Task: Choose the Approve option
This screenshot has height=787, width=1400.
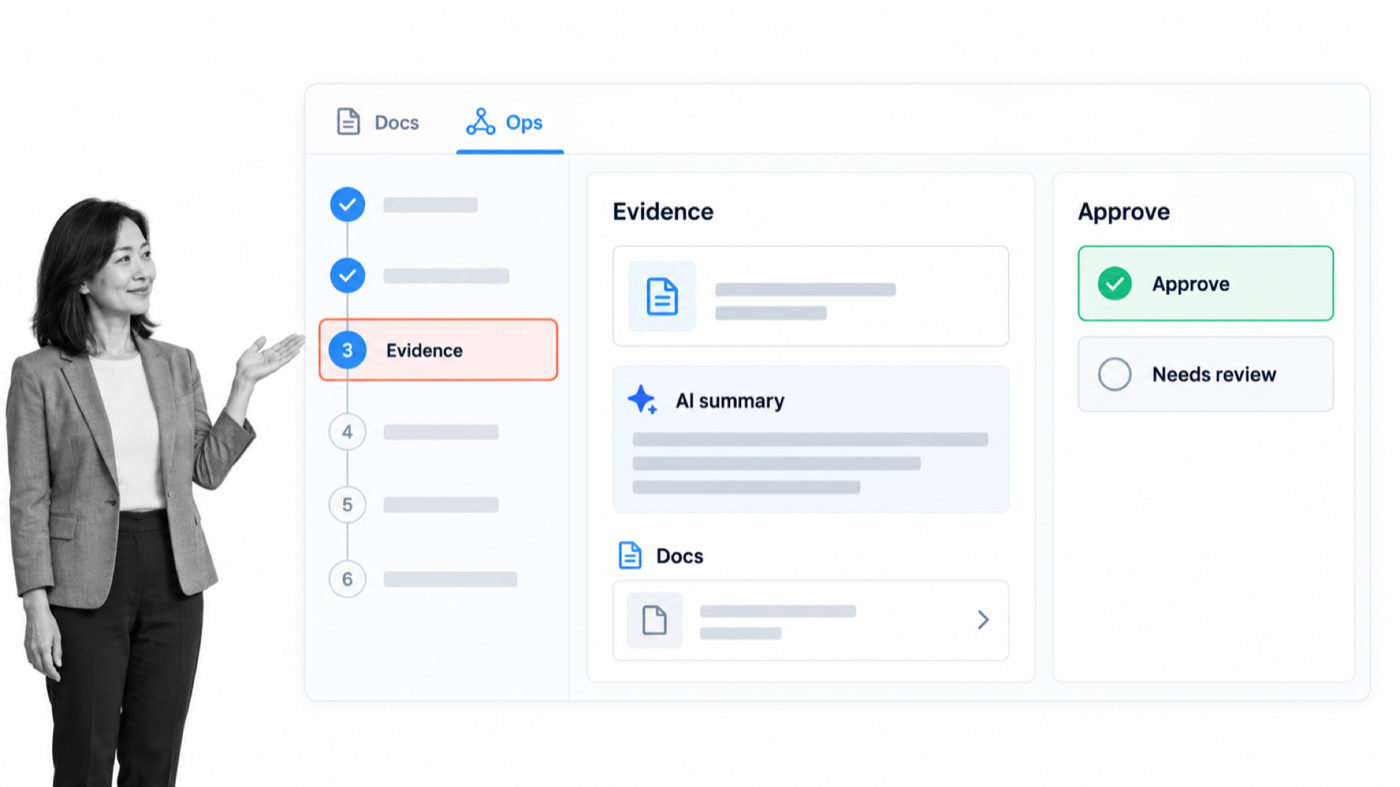Action: click(1206, 284)
